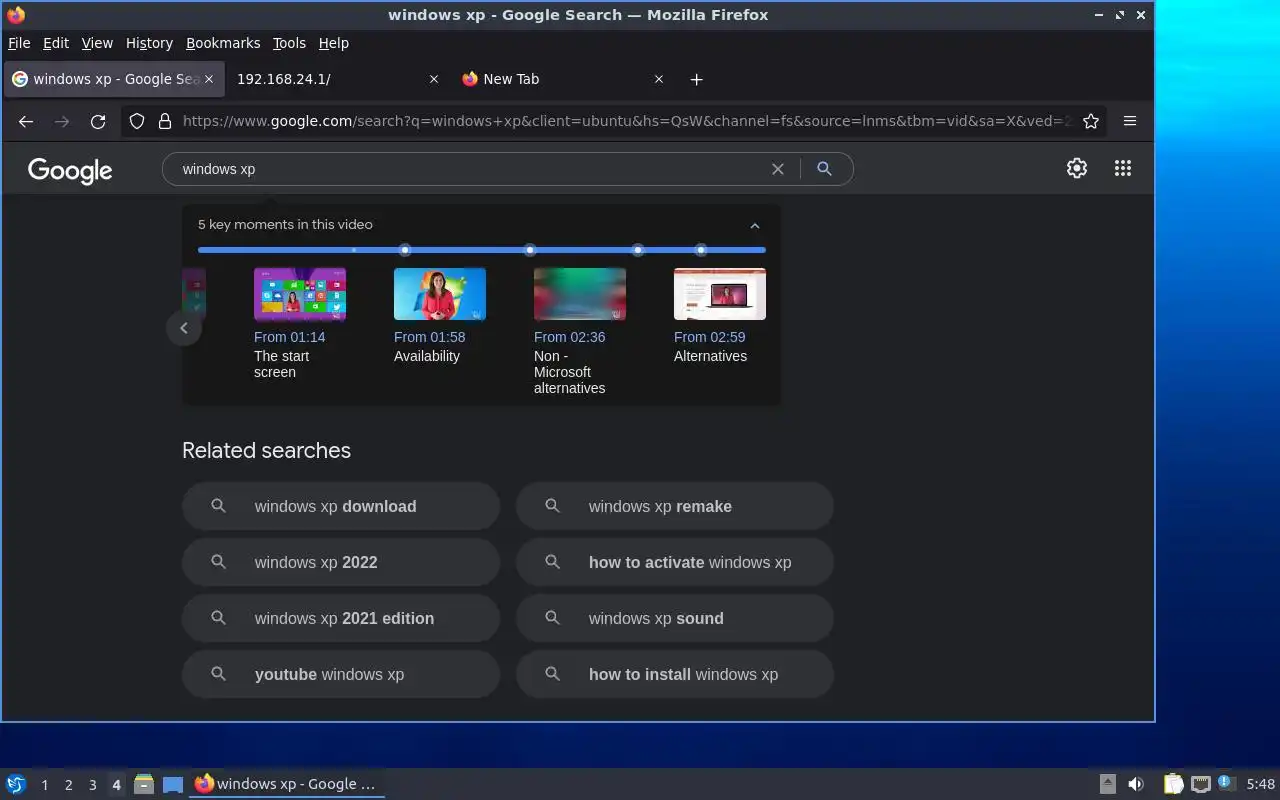1280x800 pixels.
Task: Reload the current Google page
Action: 98,121
